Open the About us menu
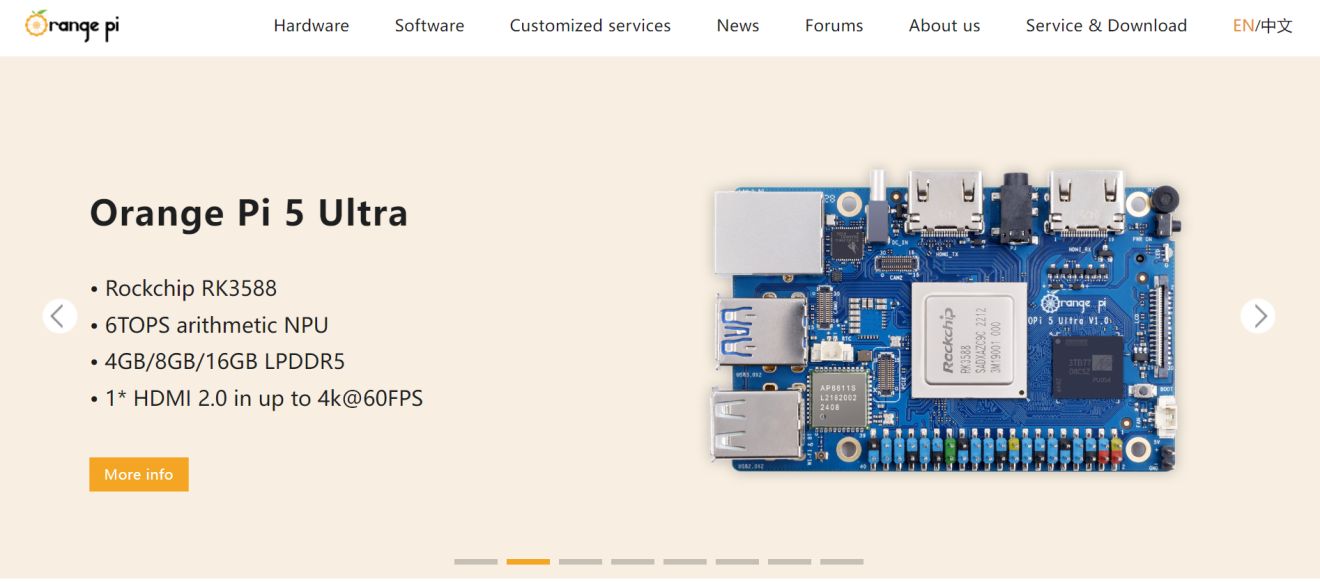 pyautogui.click(x=944, y=26)
